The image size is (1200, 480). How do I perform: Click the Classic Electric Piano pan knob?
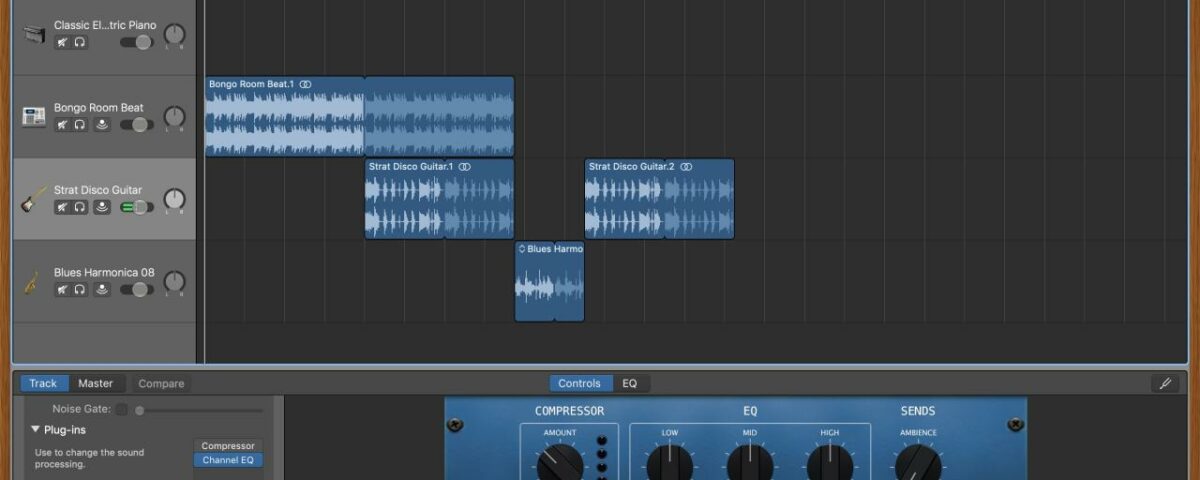175,36
